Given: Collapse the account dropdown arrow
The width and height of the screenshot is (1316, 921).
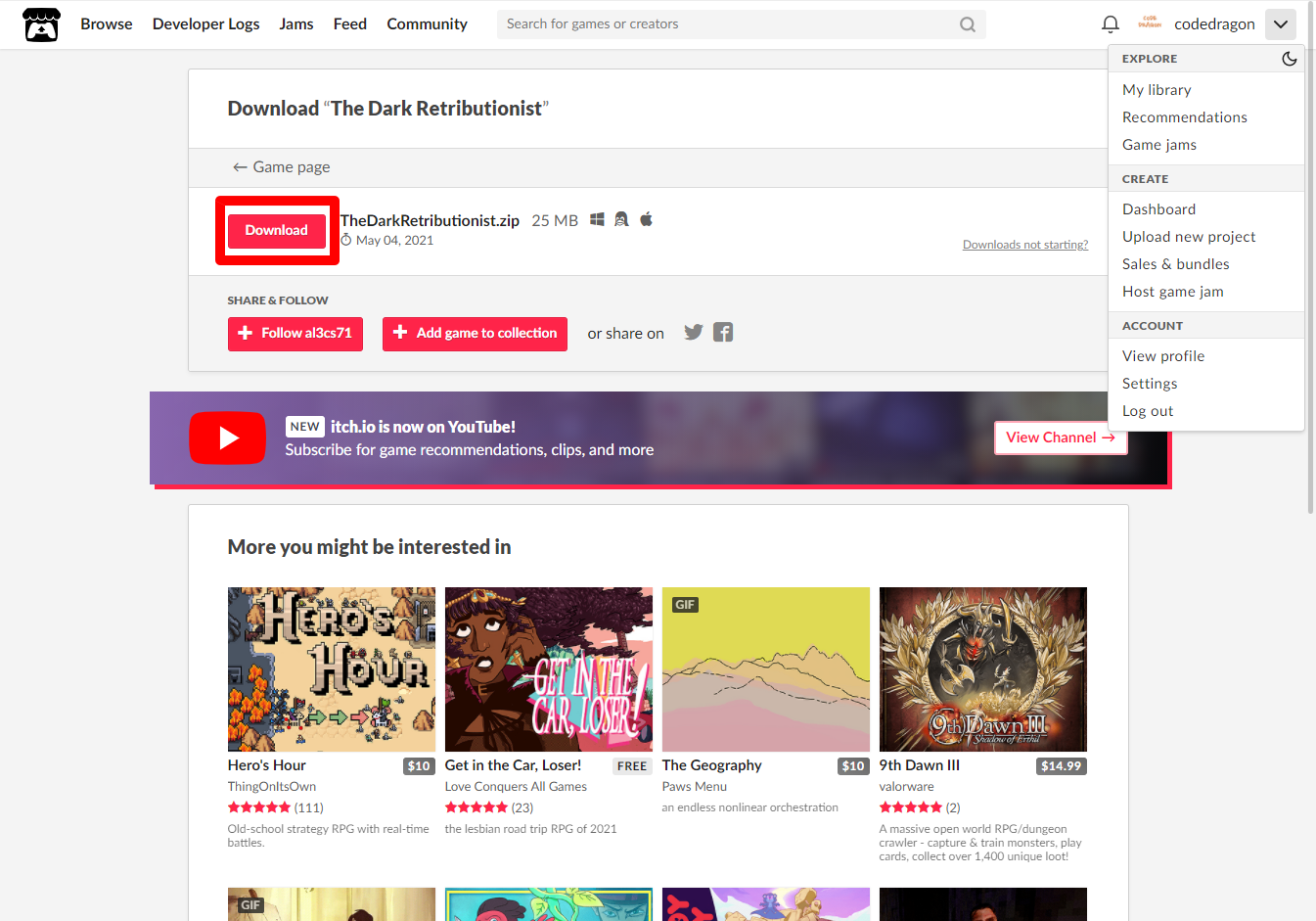Looking at the screenshot, I should (1280, 24).
